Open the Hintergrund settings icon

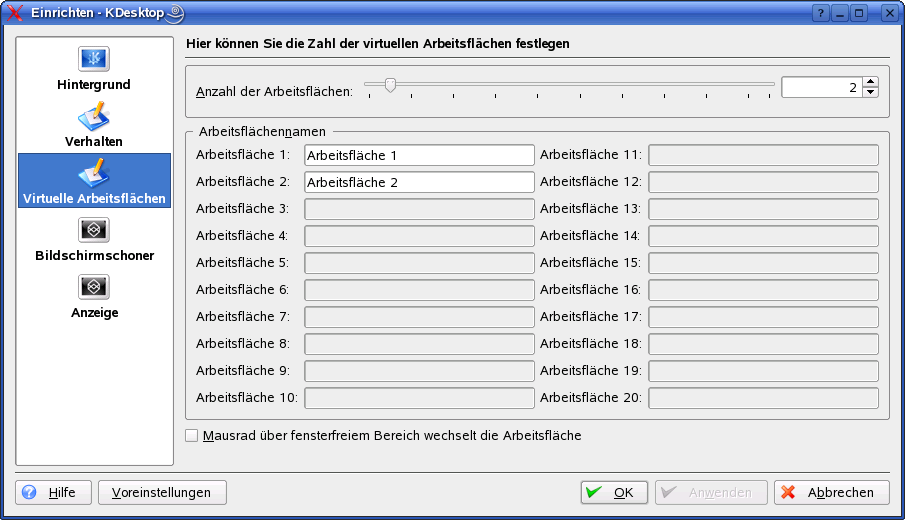[94, 58]
